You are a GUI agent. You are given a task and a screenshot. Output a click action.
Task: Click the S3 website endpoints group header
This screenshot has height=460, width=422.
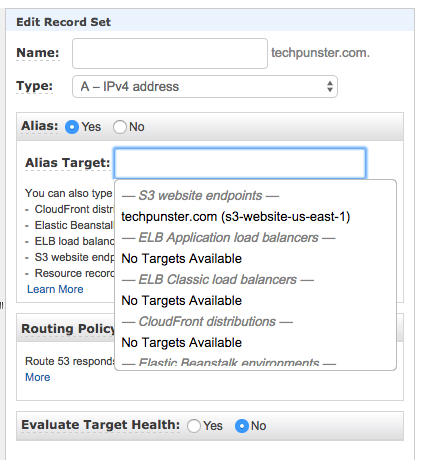[200, 196]
